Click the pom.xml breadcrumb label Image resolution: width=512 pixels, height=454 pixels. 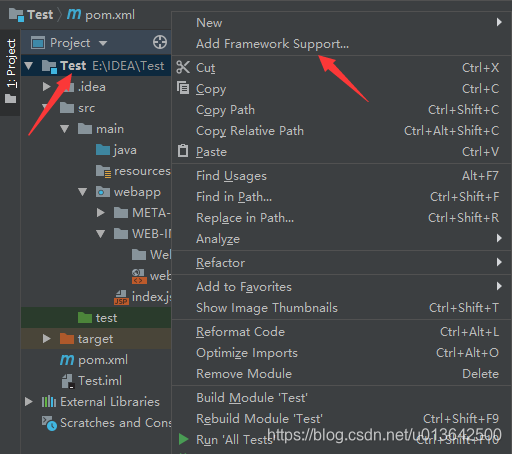(x=110, y=15)
